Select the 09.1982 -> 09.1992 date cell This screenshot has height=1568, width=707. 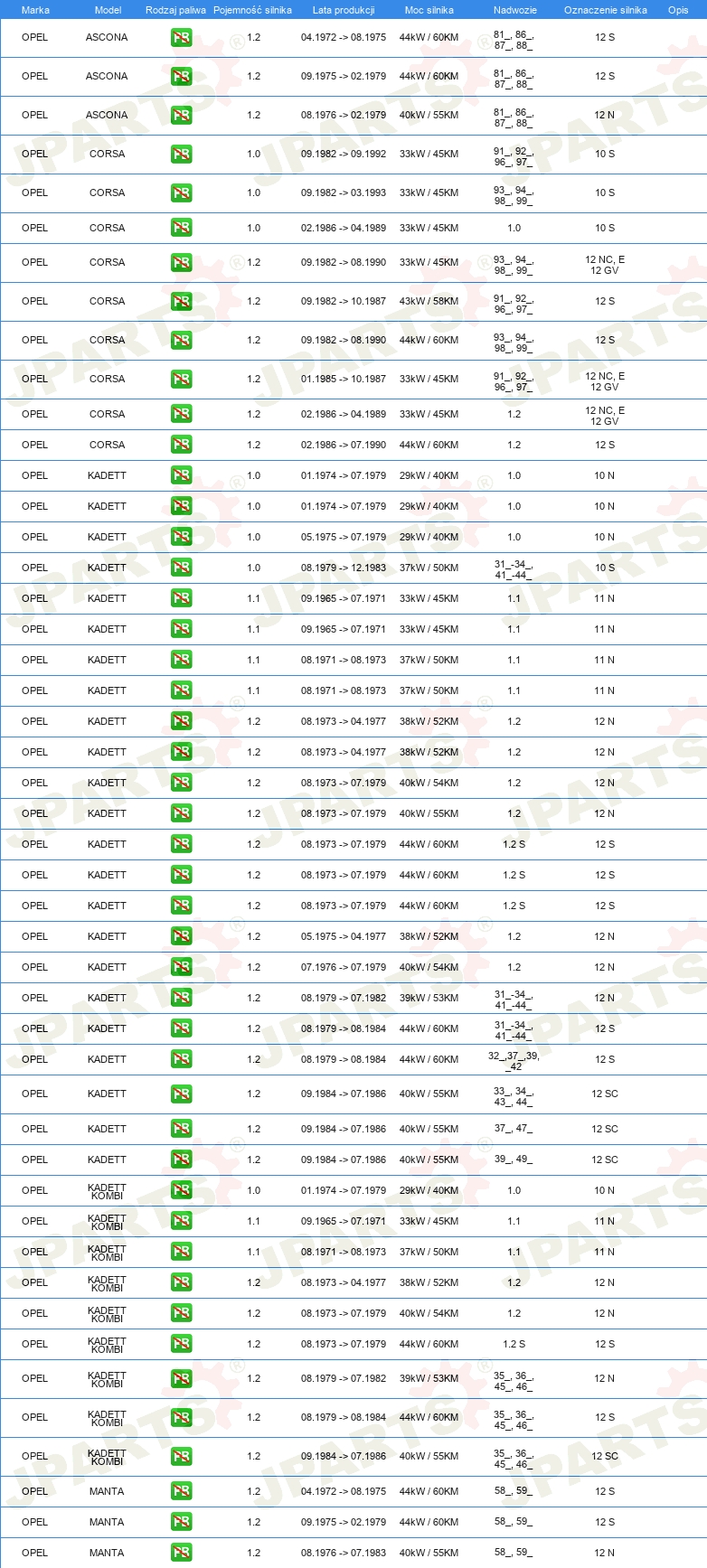point(344,155)
